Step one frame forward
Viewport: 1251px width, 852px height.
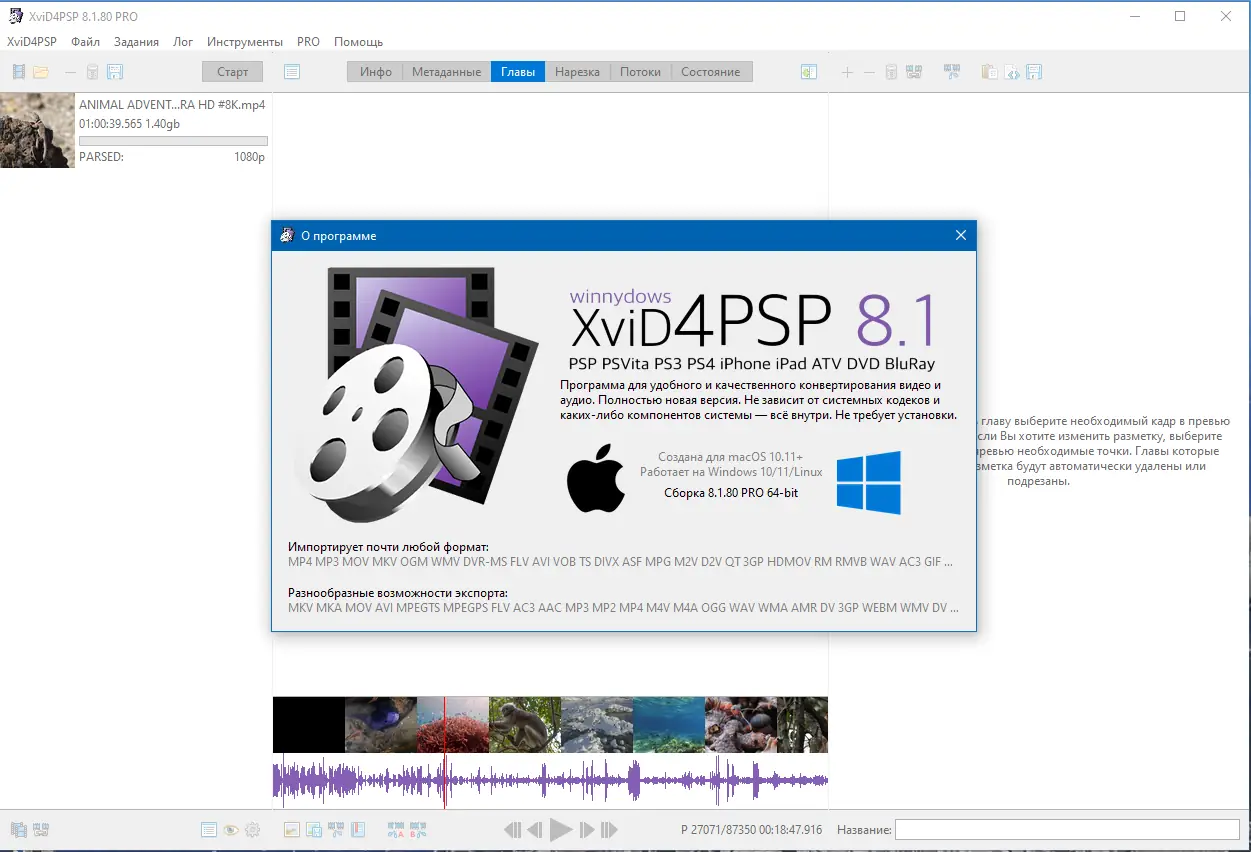click(x=587, y=829)
